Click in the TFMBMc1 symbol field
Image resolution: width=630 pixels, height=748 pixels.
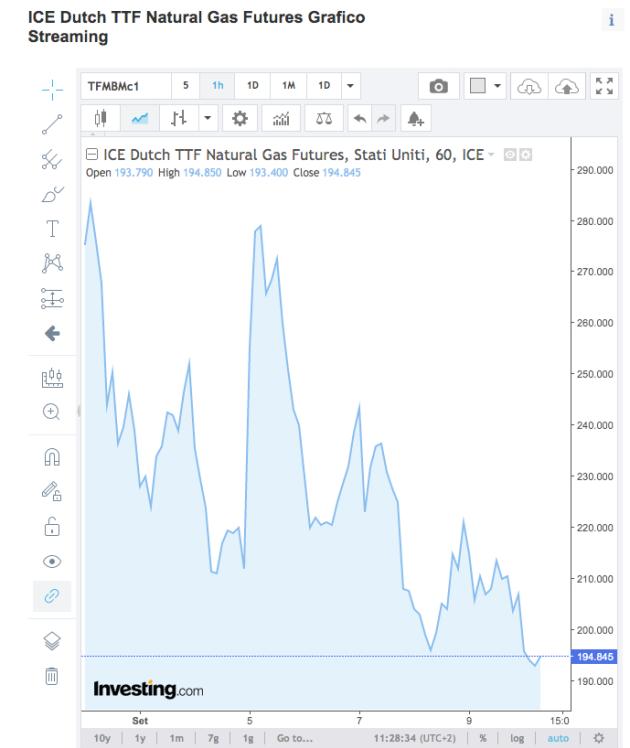click(123, 86)
